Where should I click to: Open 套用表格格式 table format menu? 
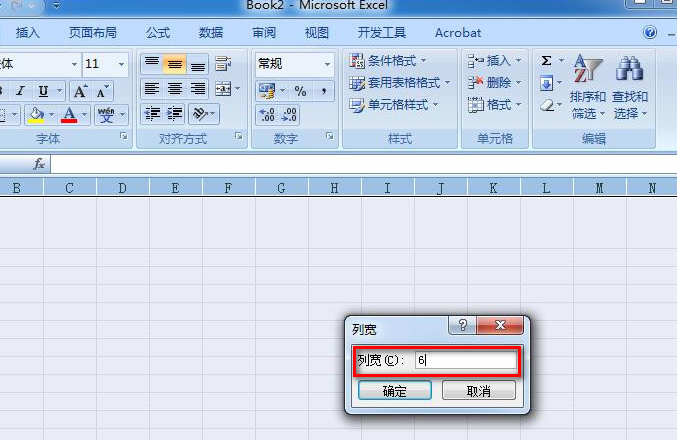click(x=400, y=83)
